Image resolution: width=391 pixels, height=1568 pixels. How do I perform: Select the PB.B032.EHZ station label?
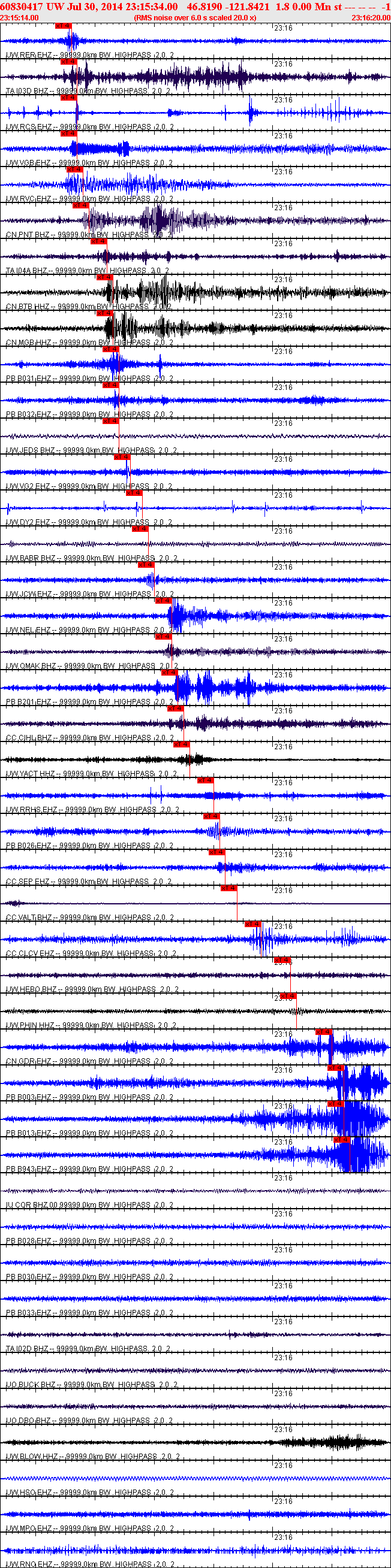[89, 414]
